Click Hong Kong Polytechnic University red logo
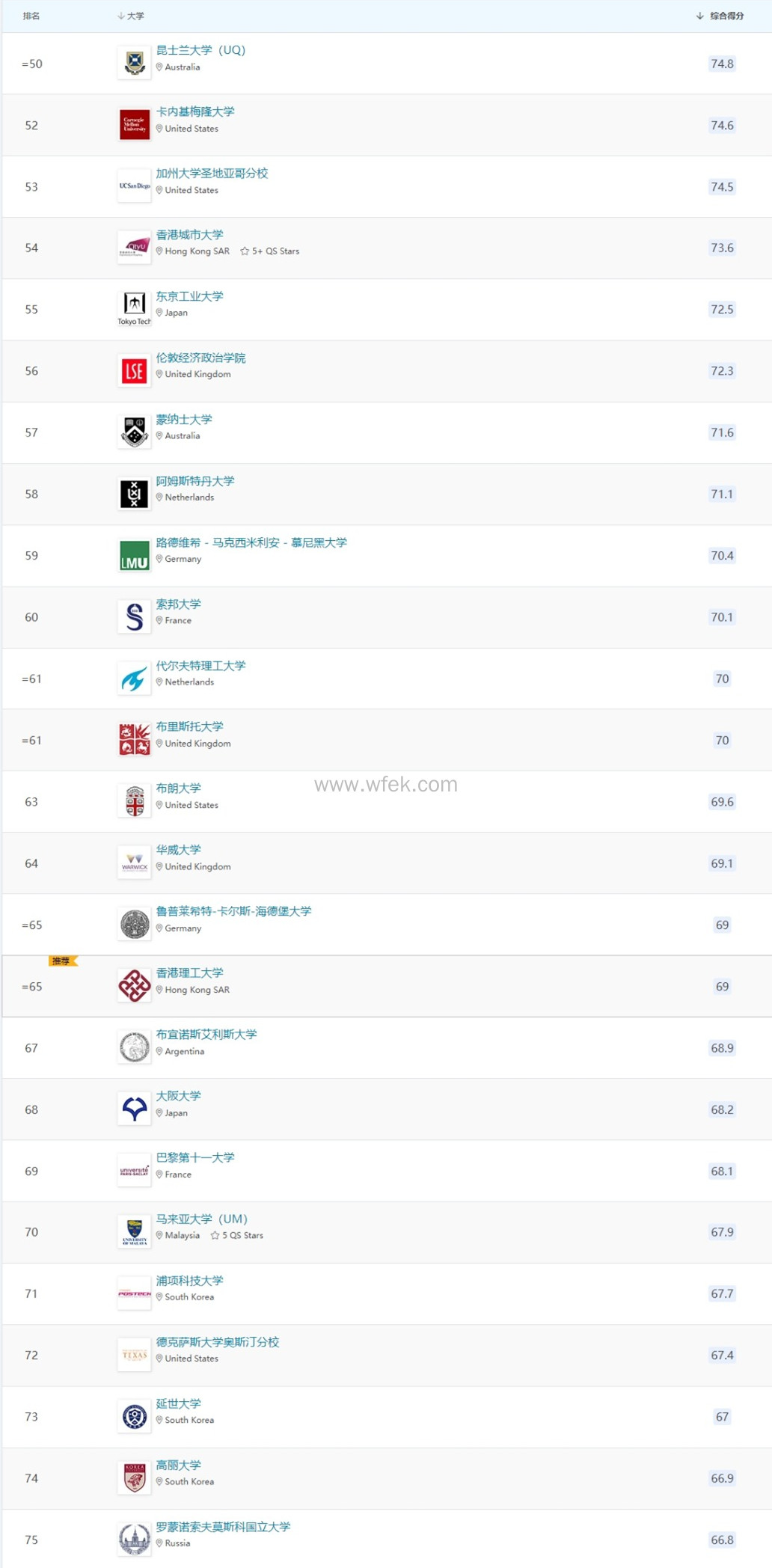 pos(135,986)
